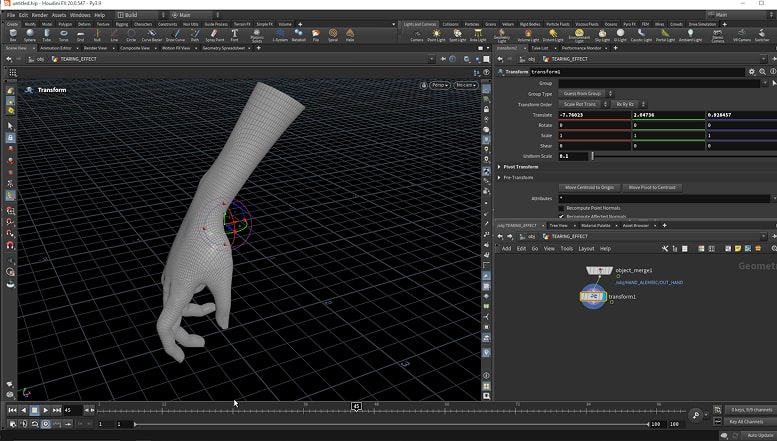Create a Point Light from shelf
777x441 pixels.
click(x=439, y=35)
